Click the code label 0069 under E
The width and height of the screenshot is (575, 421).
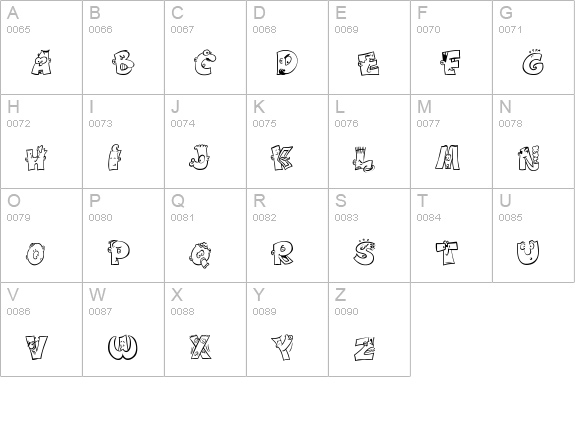coord(346,29)
